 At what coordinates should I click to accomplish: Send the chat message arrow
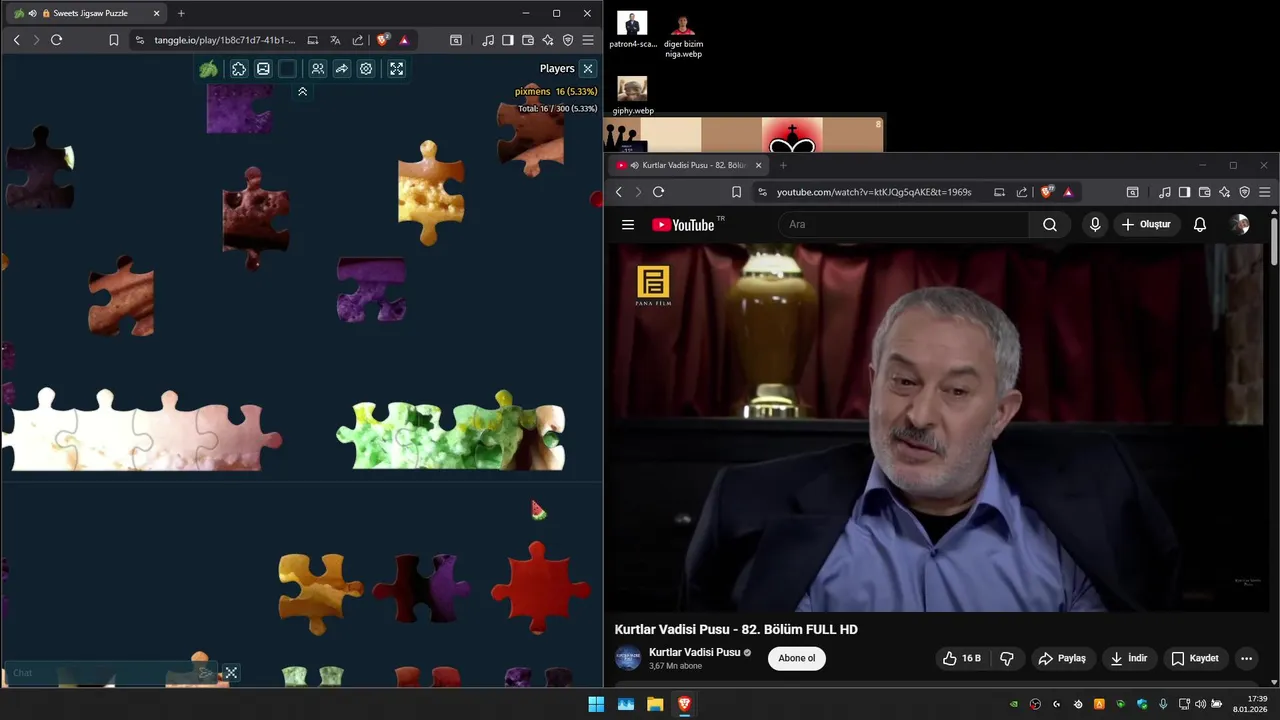point(204,673)
